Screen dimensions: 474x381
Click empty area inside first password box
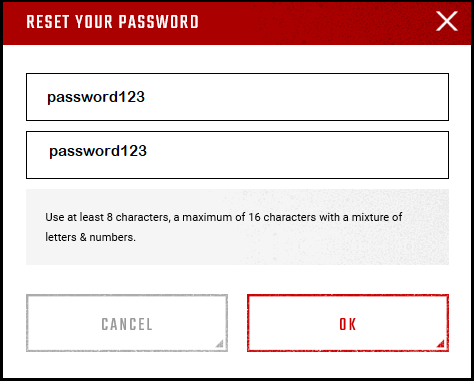[x=297, y=97]
